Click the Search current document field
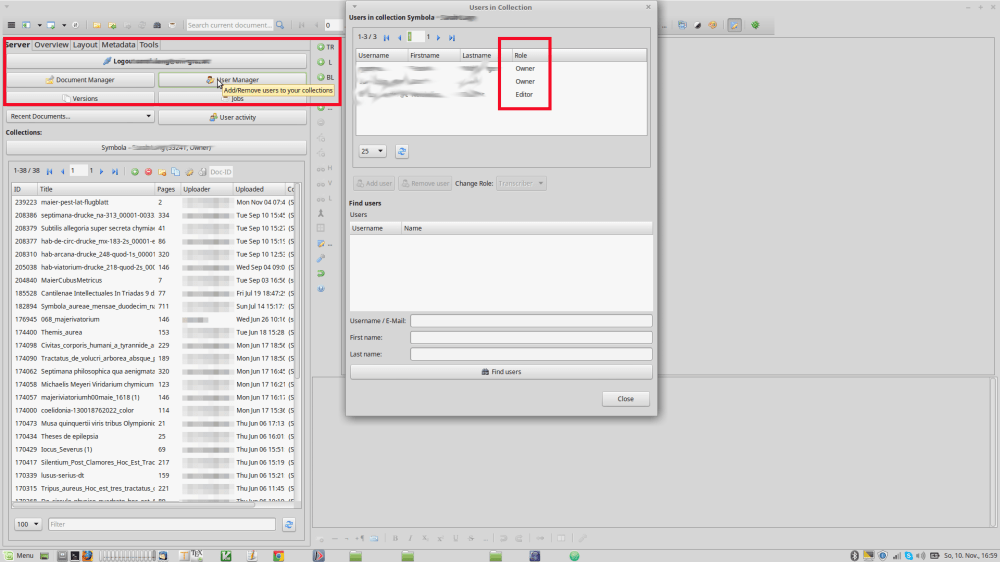Screen dimensions: 1000x562 (x=230, y=25)
